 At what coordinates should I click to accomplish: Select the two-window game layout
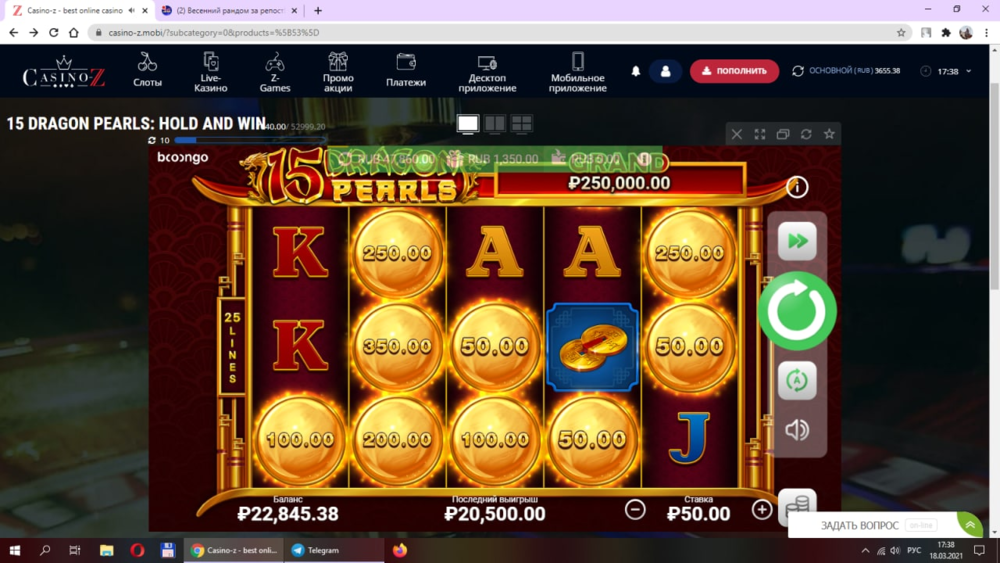point(494,123)
